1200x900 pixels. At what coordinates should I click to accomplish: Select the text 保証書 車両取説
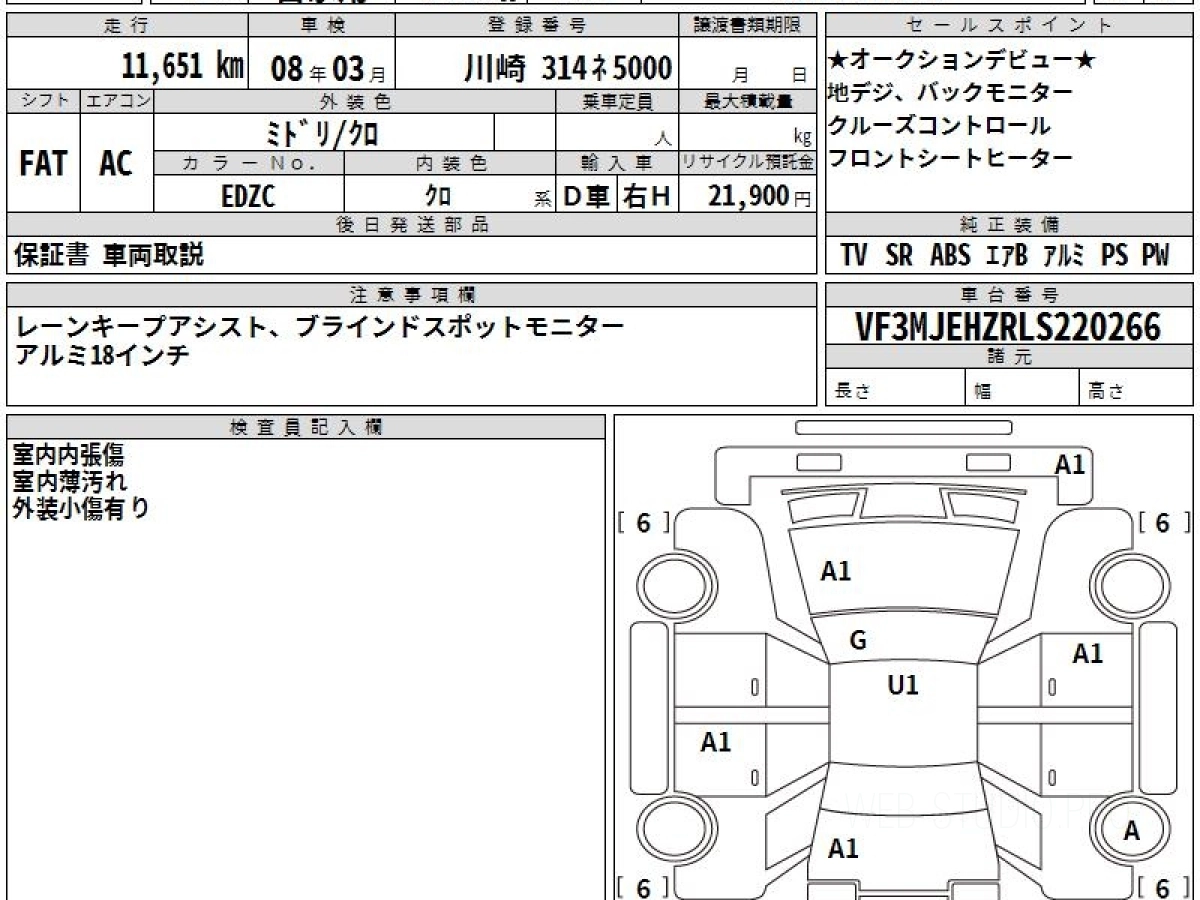coord(109,255)
